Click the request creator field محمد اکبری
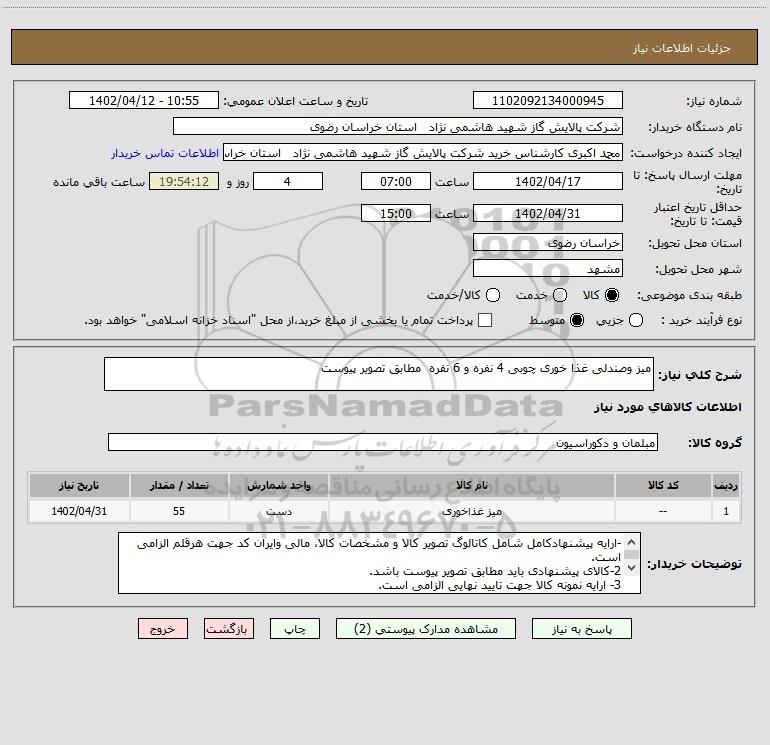 pyautogui.click(x=423, y=153)
